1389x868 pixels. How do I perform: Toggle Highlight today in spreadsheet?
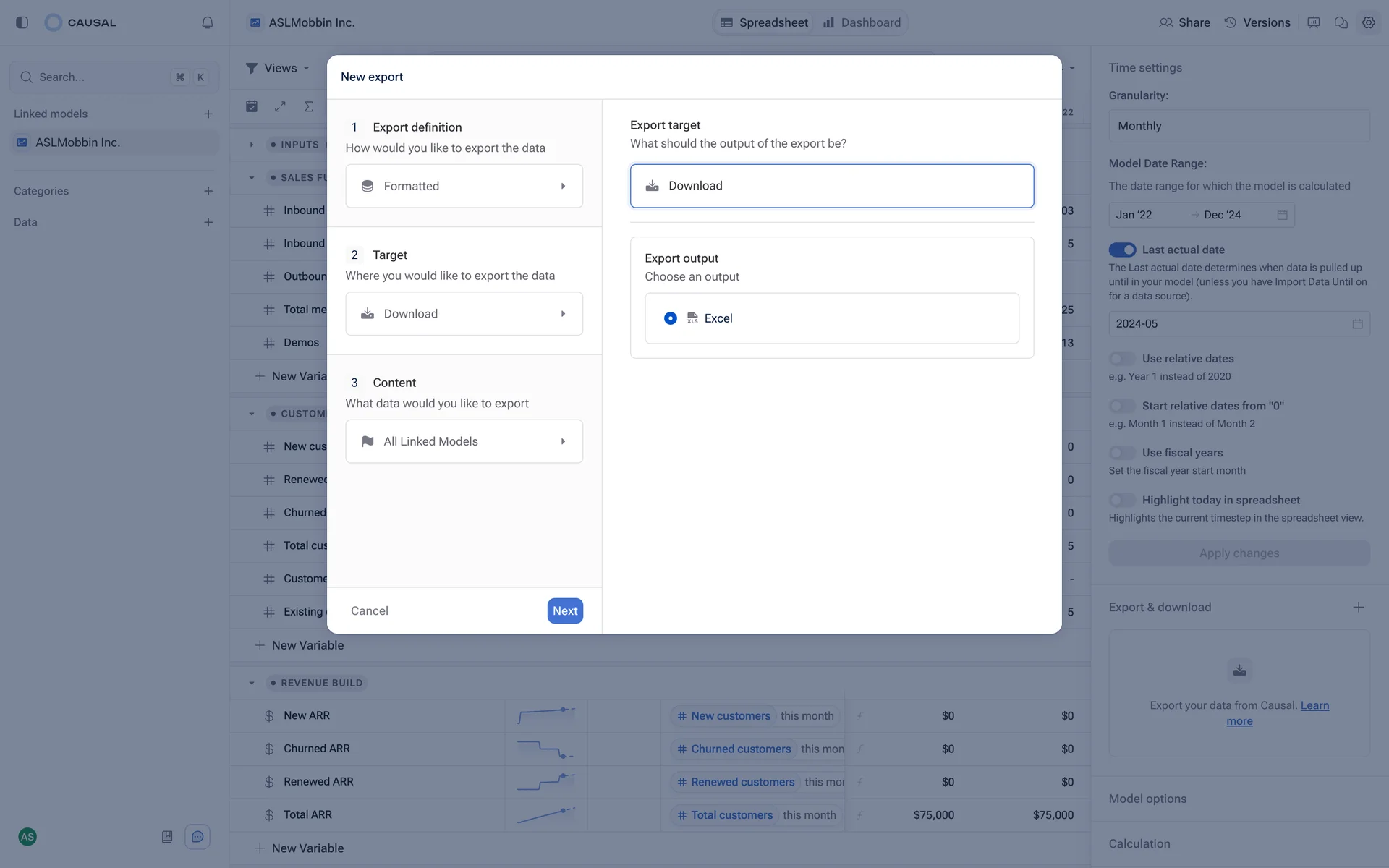click(x=1122, y=500)
